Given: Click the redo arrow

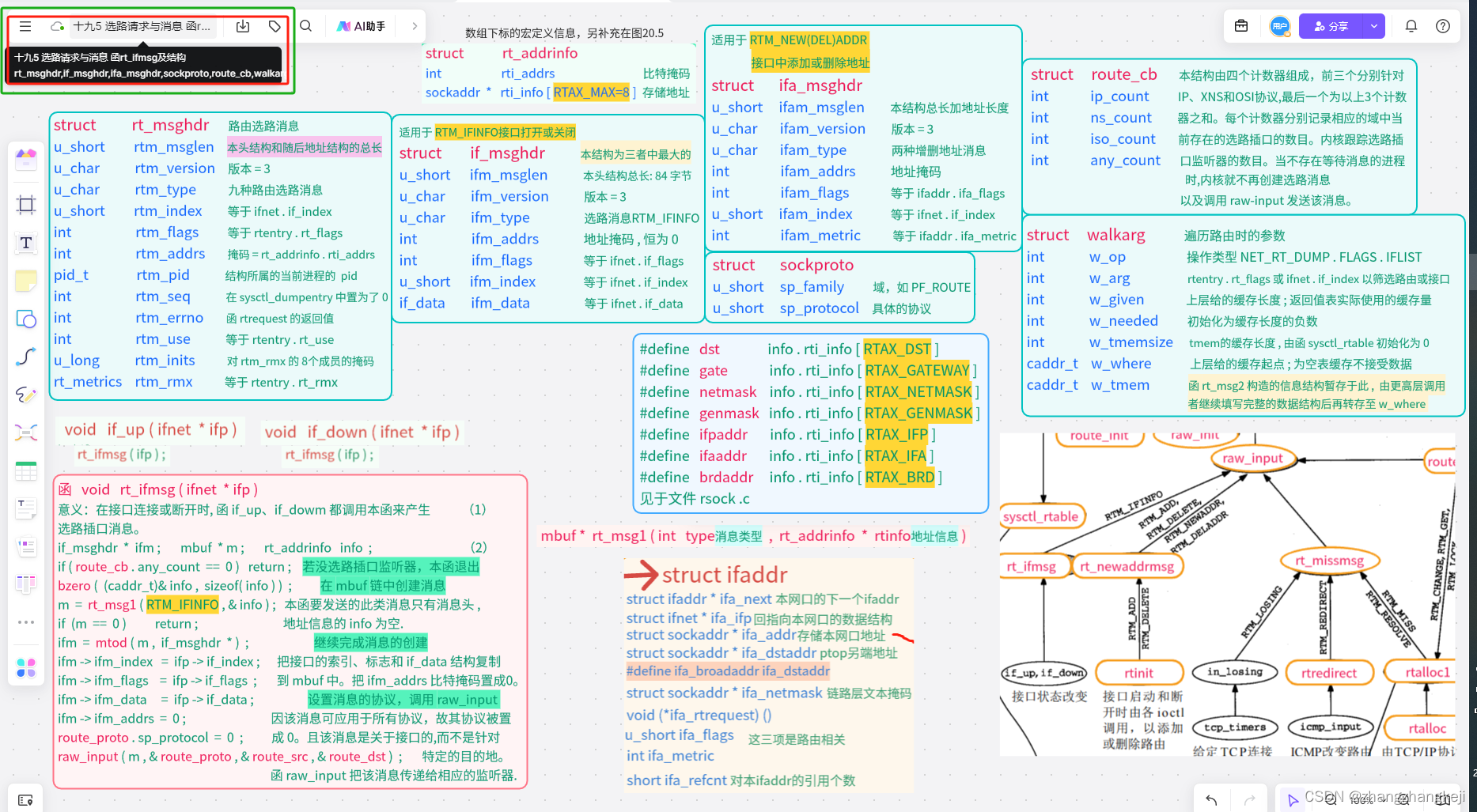Looking at the screenshot, I should click(1250, 800).
